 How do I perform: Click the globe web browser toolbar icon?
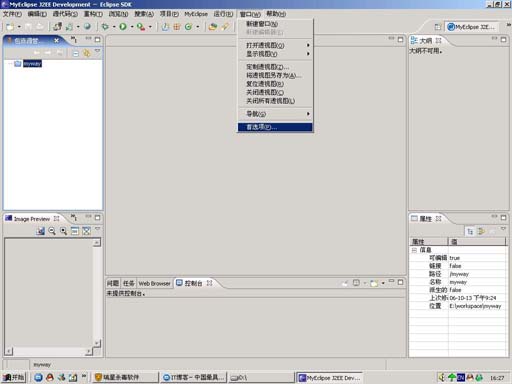coord(87,26)
